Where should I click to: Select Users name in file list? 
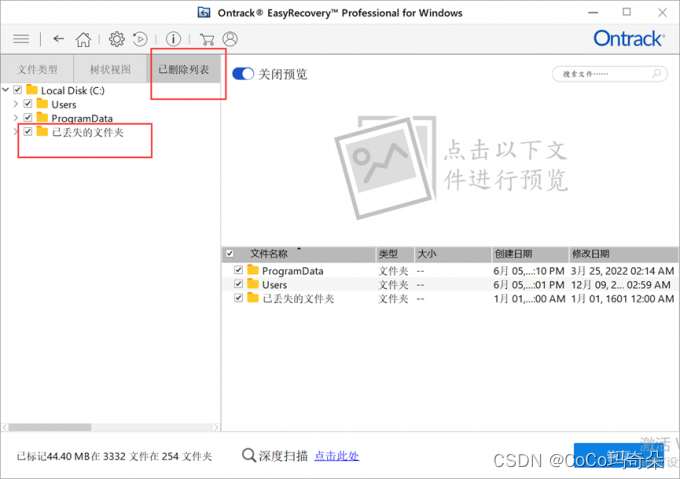point(275,285)
